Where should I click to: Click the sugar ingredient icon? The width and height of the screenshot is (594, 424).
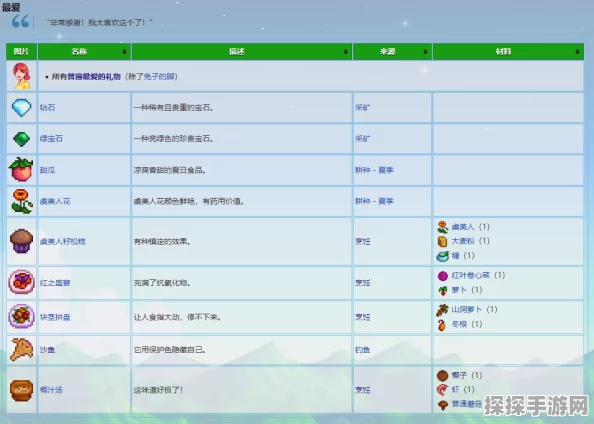point(442,257)
